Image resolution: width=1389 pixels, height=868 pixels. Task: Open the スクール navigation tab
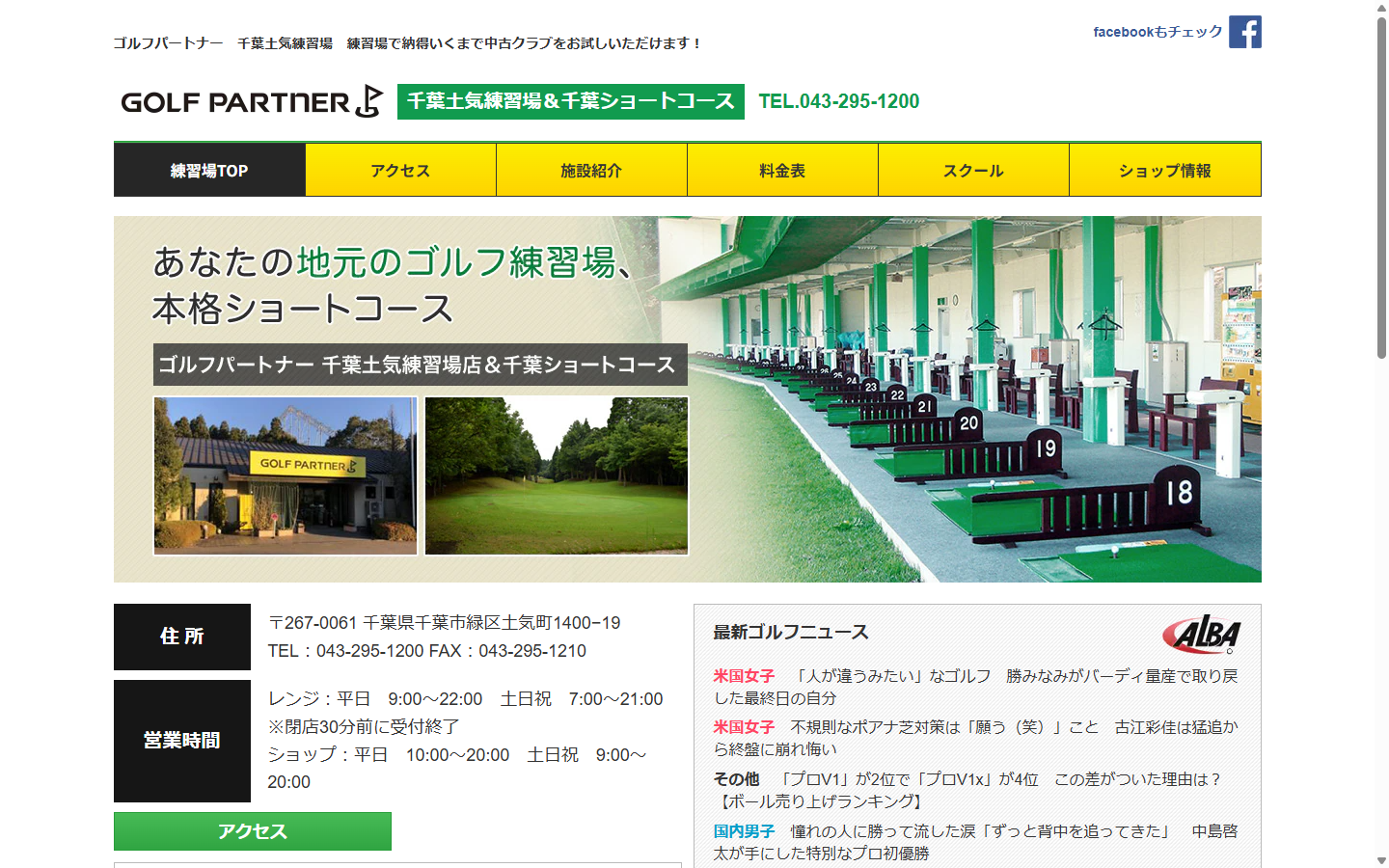coord(973,171)
